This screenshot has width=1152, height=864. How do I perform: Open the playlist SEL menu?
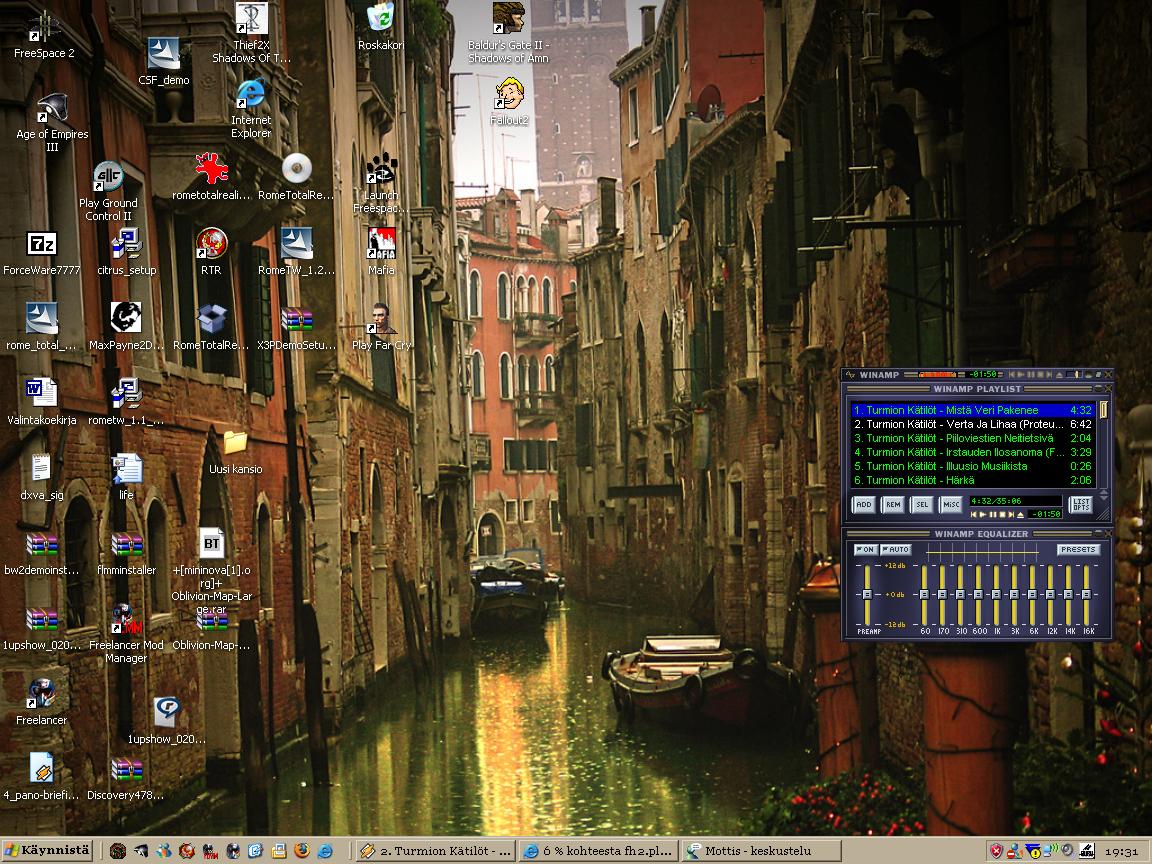coord(921,504)
